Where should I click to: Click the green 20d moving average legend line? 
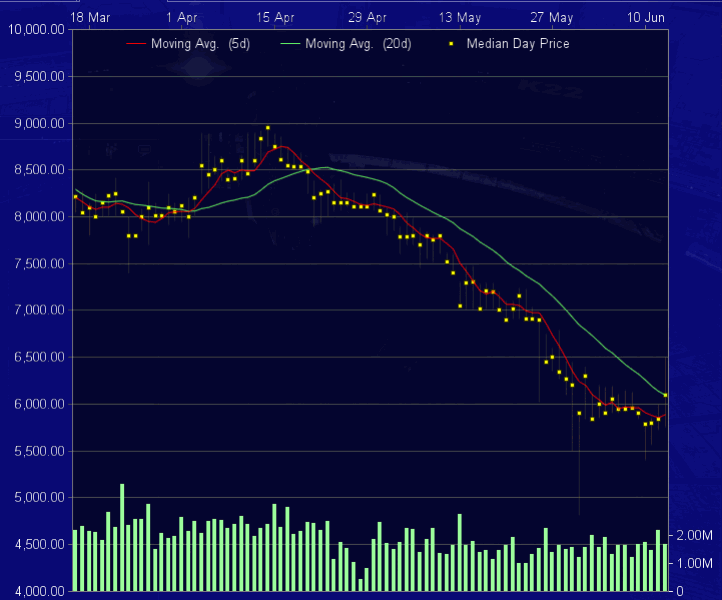point(290,44)
